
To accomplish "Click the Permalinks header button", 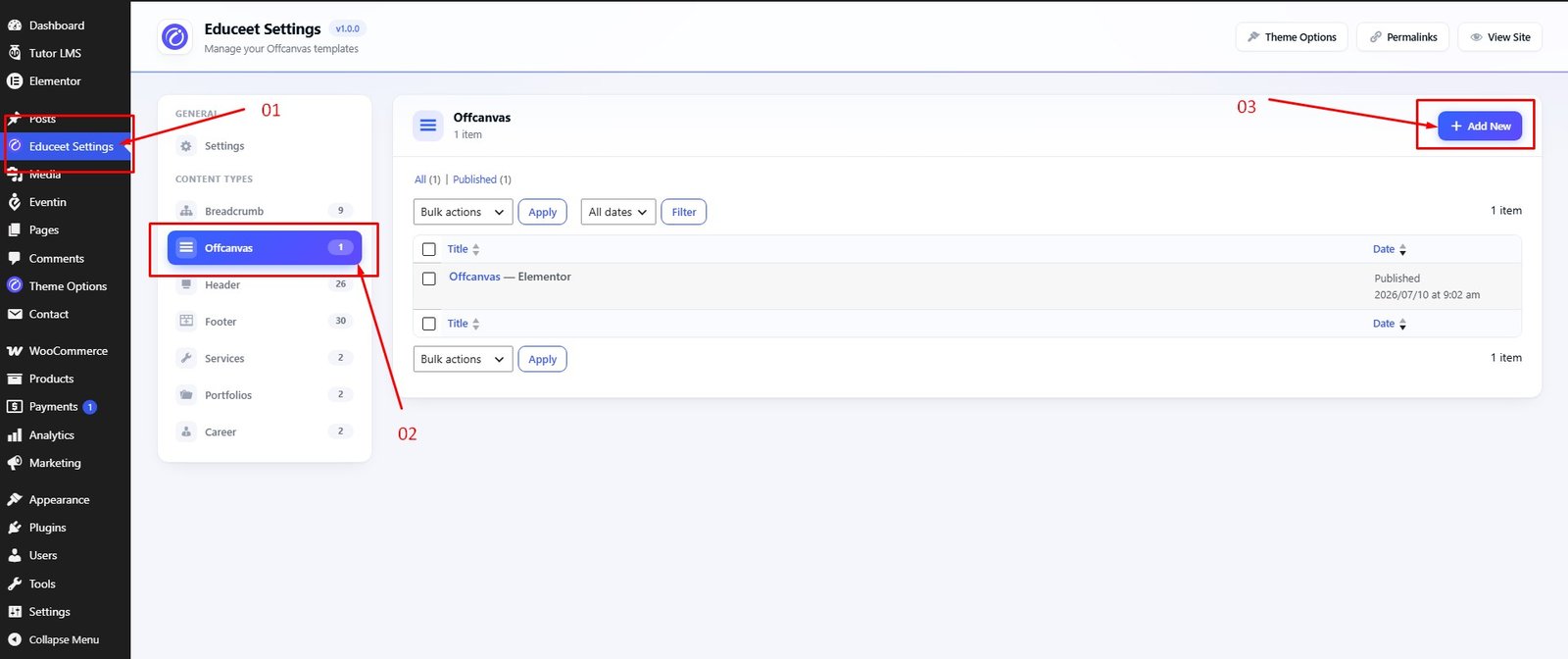I will [x=1402, y=37].
